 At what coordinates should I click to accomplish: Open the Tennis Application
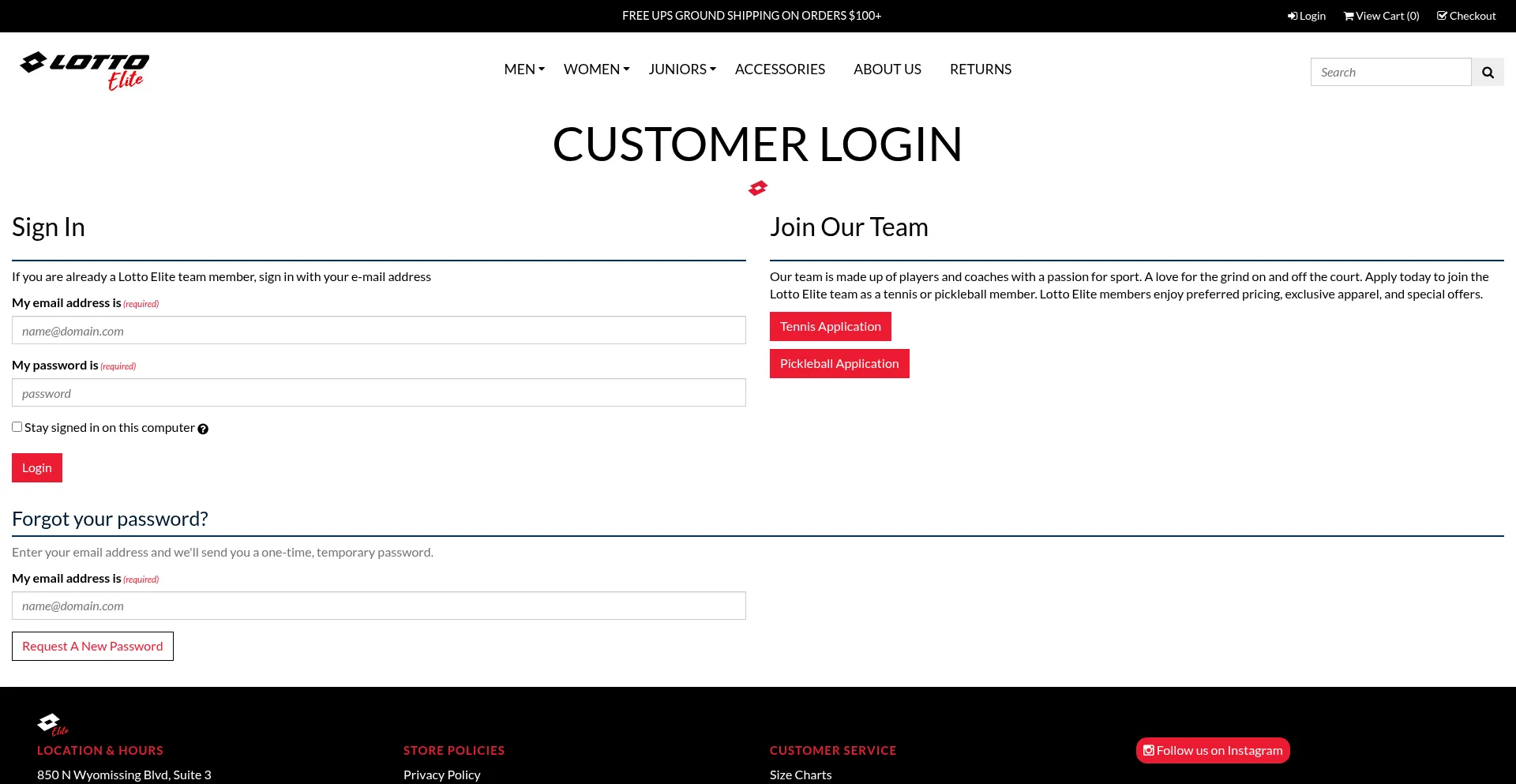(831, 327)
